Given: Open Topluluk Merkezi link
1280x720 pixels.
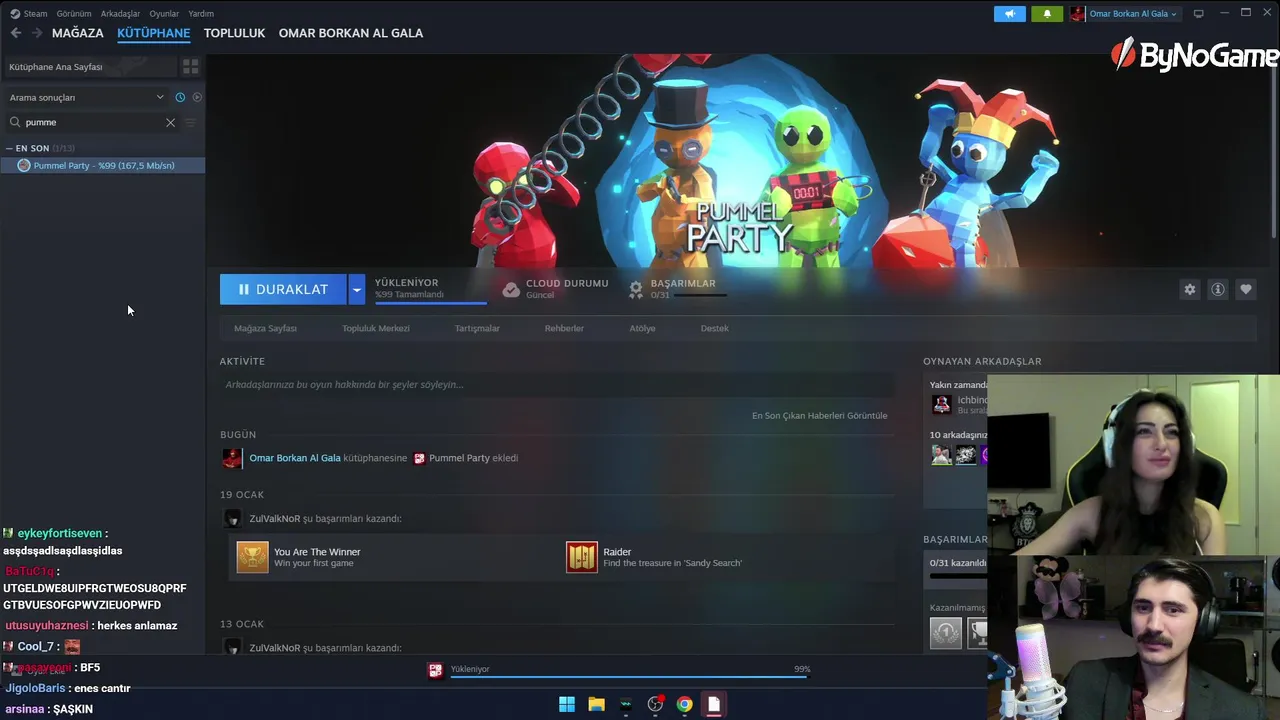Looking at the screenshot, I should coord(376,328).
